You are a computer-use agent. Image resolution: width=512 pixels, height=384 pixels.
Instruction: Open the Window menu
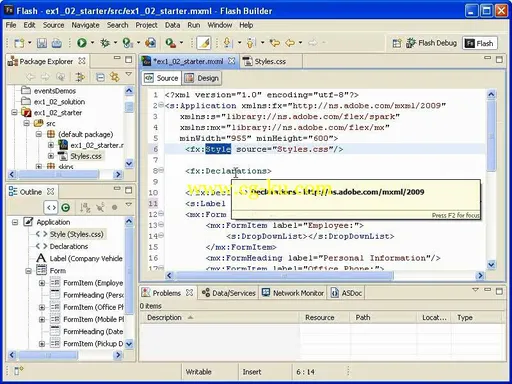220,25
